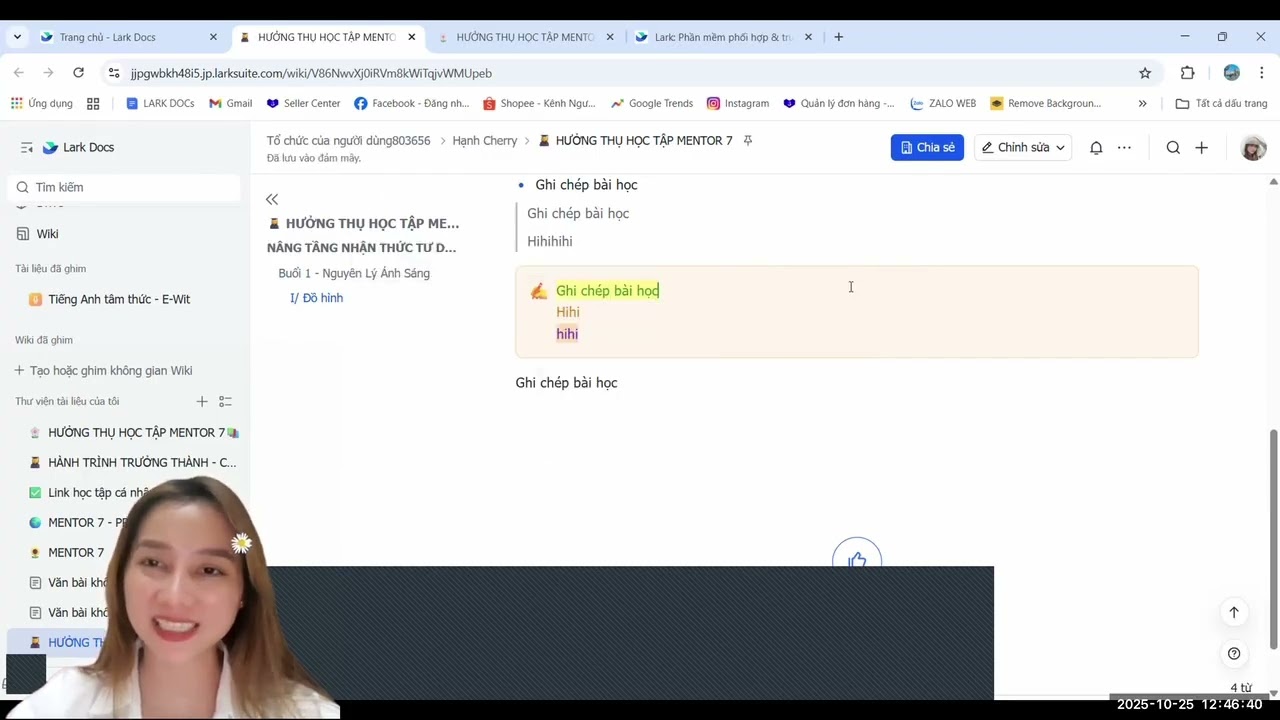Open the help question mark button
The image size is (1280, 720).
coord(1234,654)
